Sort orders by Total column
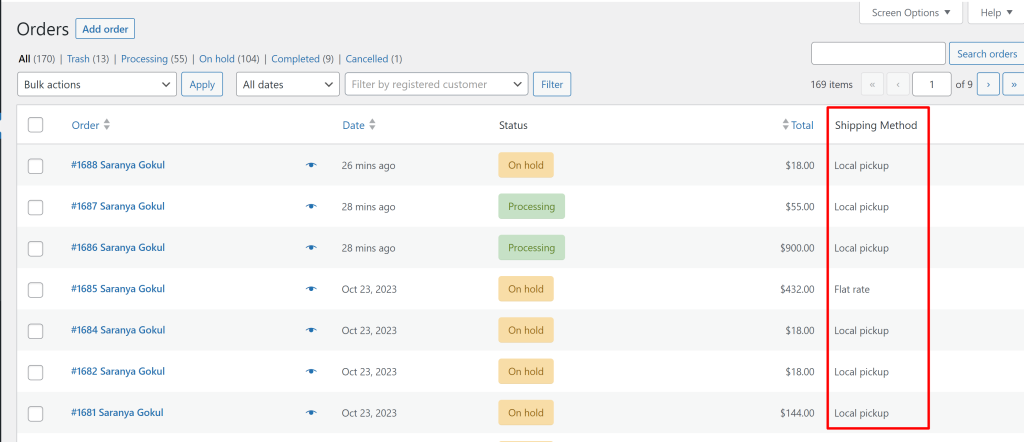The width and height of the screenshot is (1024, 442). coord(798,125)
